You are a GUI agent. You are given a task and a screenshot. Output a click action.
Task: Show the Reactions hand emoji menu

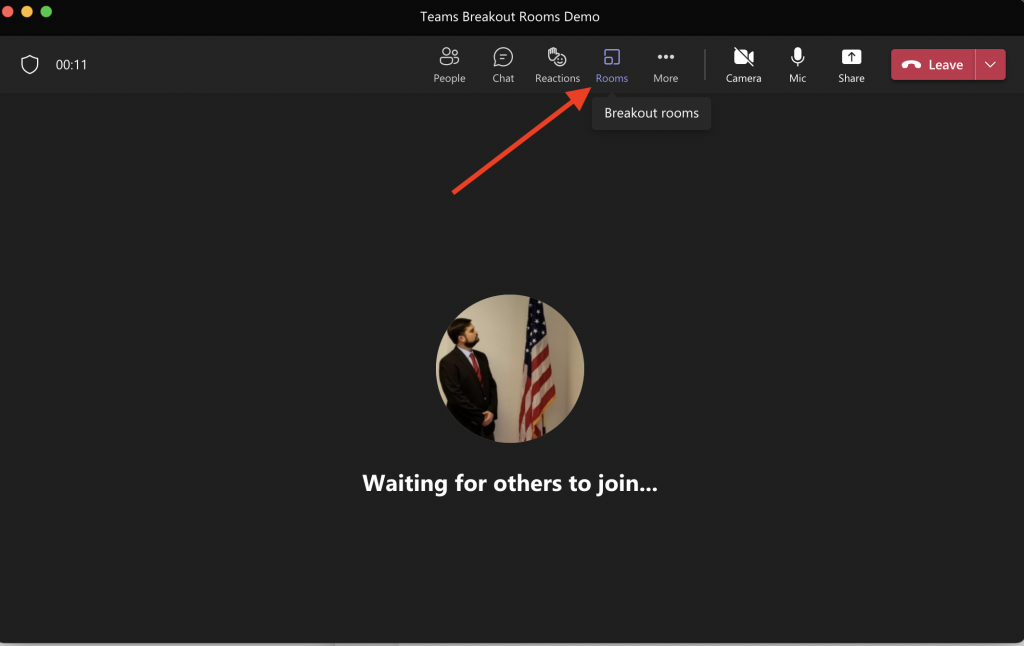click(x=557, y=65)
